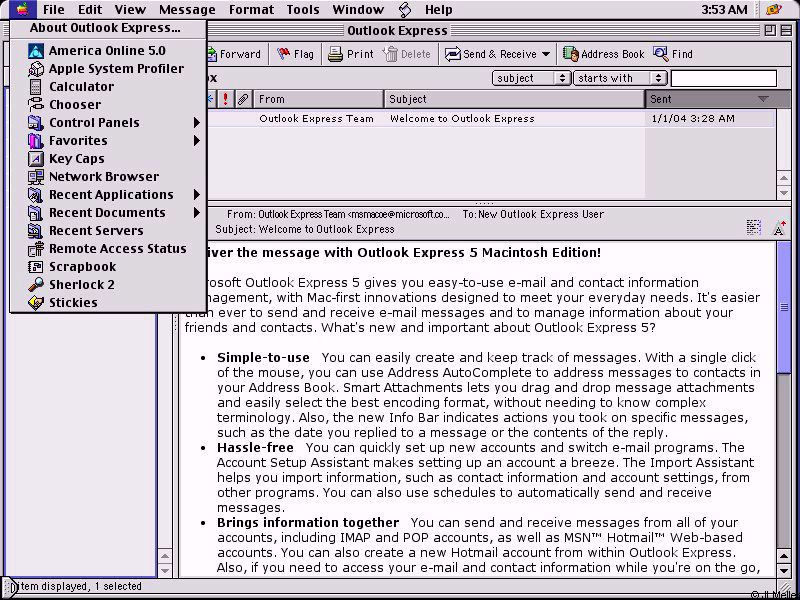
Task: Click the Flag toolbar button
Action: 295,54
